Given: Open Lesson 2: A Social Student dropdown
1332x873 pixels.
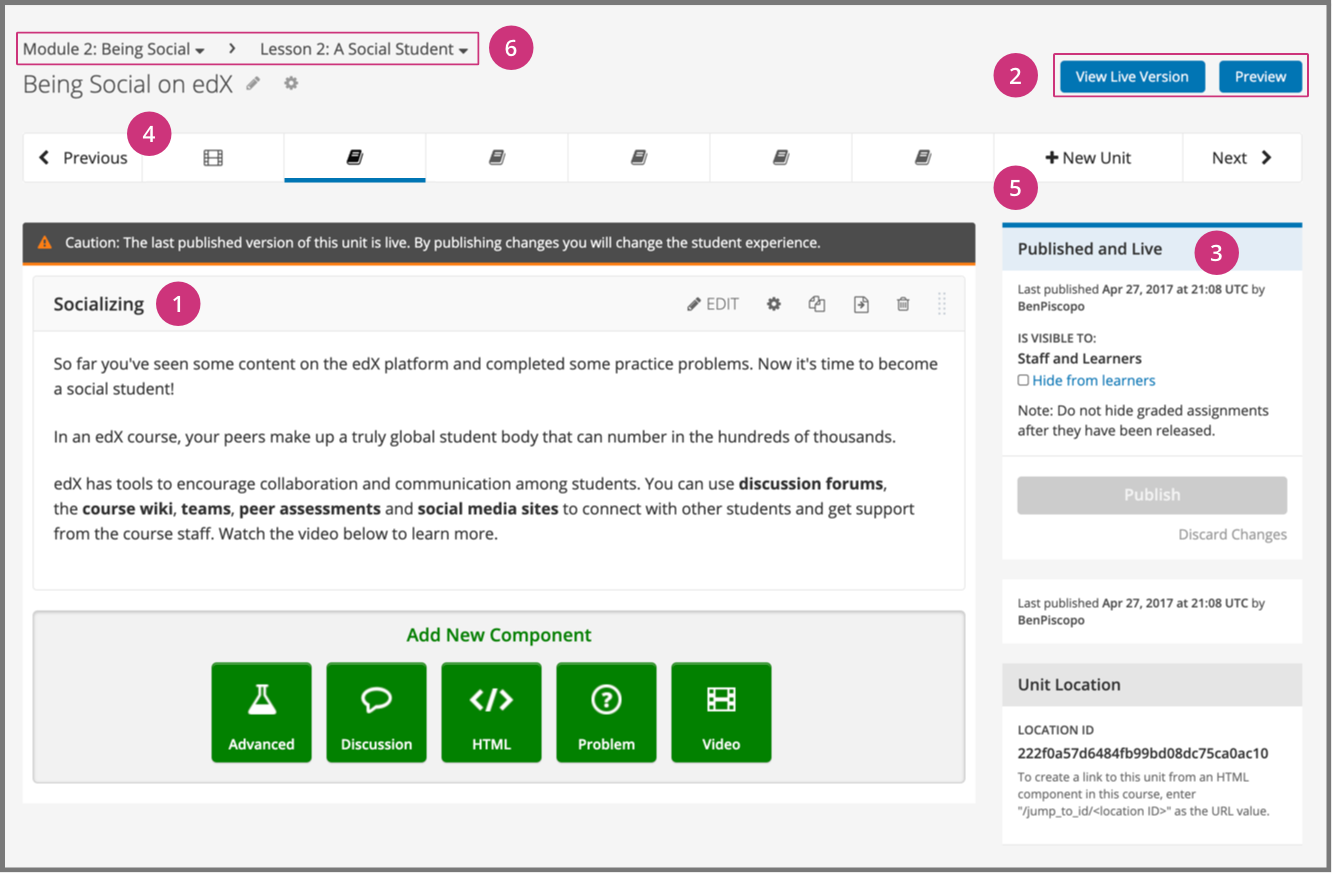Looking at the screenshot, I should click(x=364, y=49).
